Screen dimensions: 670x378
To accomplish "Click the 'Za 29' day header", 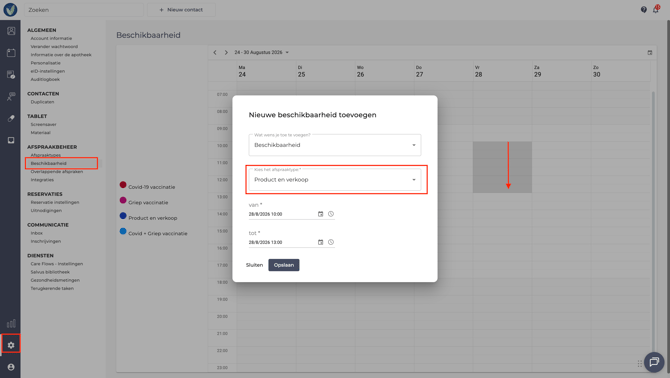I will pos(538,71).
